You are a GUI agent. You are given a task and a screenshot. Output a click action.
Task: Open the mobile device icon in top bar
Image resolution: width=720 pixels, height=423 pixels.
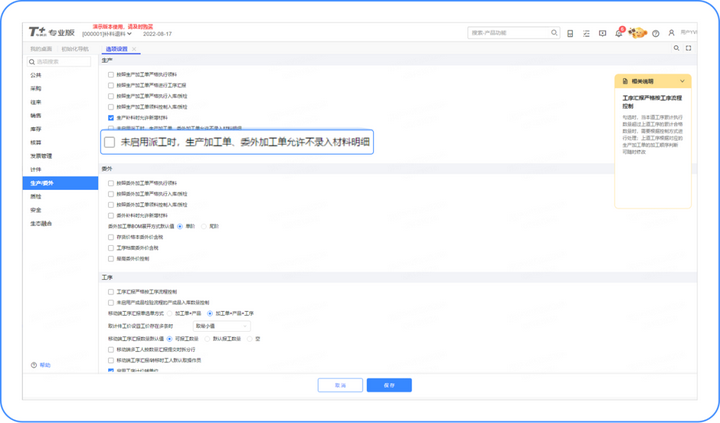point(570,34)
